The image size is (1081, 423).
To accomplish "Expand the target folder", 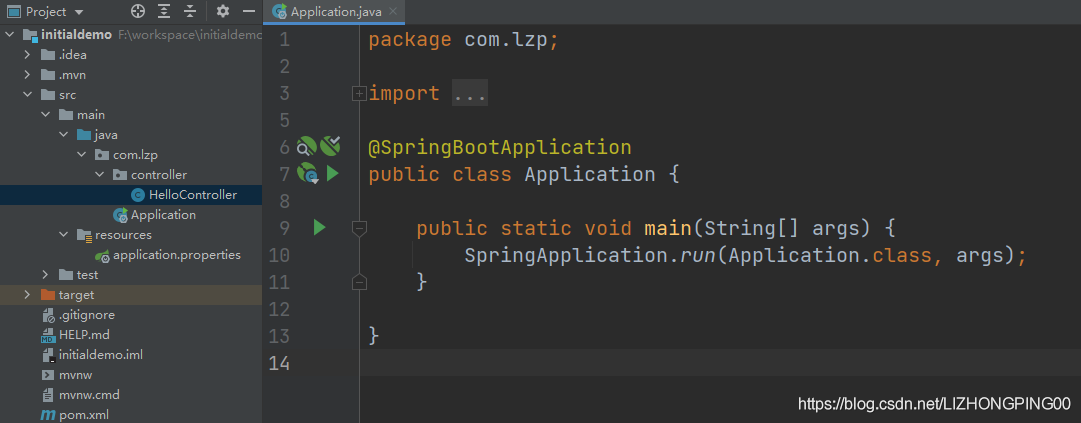I will pos(27,295).
